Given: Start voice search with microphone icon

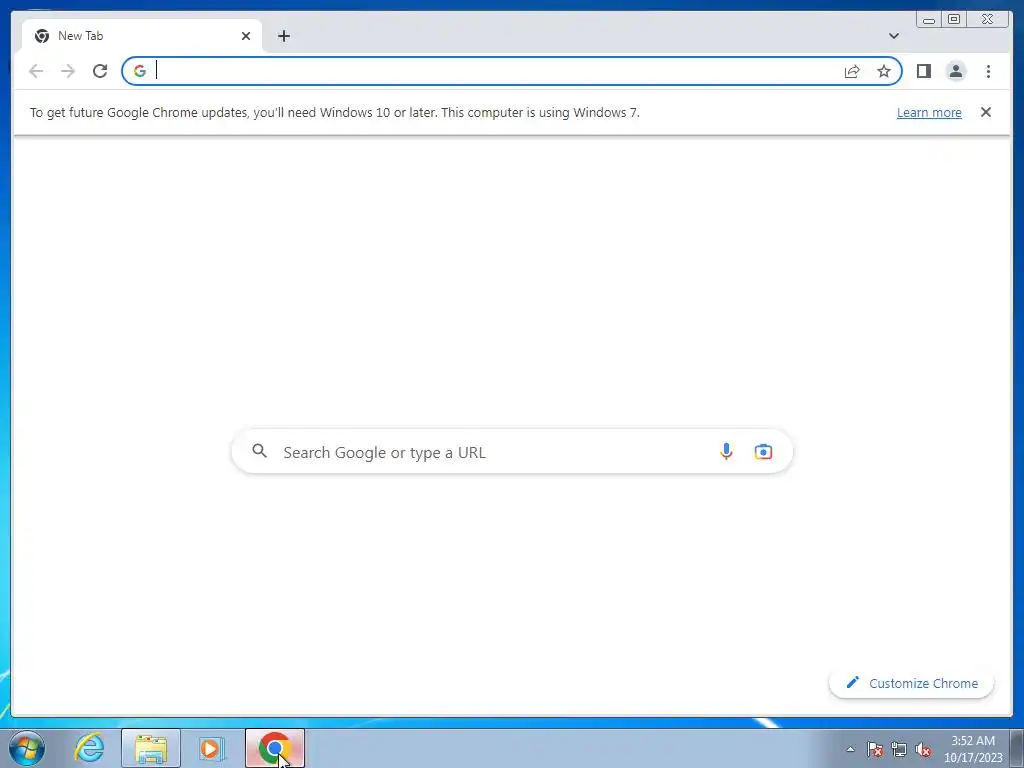Looking at the screenshot, I should coord(726,451).
